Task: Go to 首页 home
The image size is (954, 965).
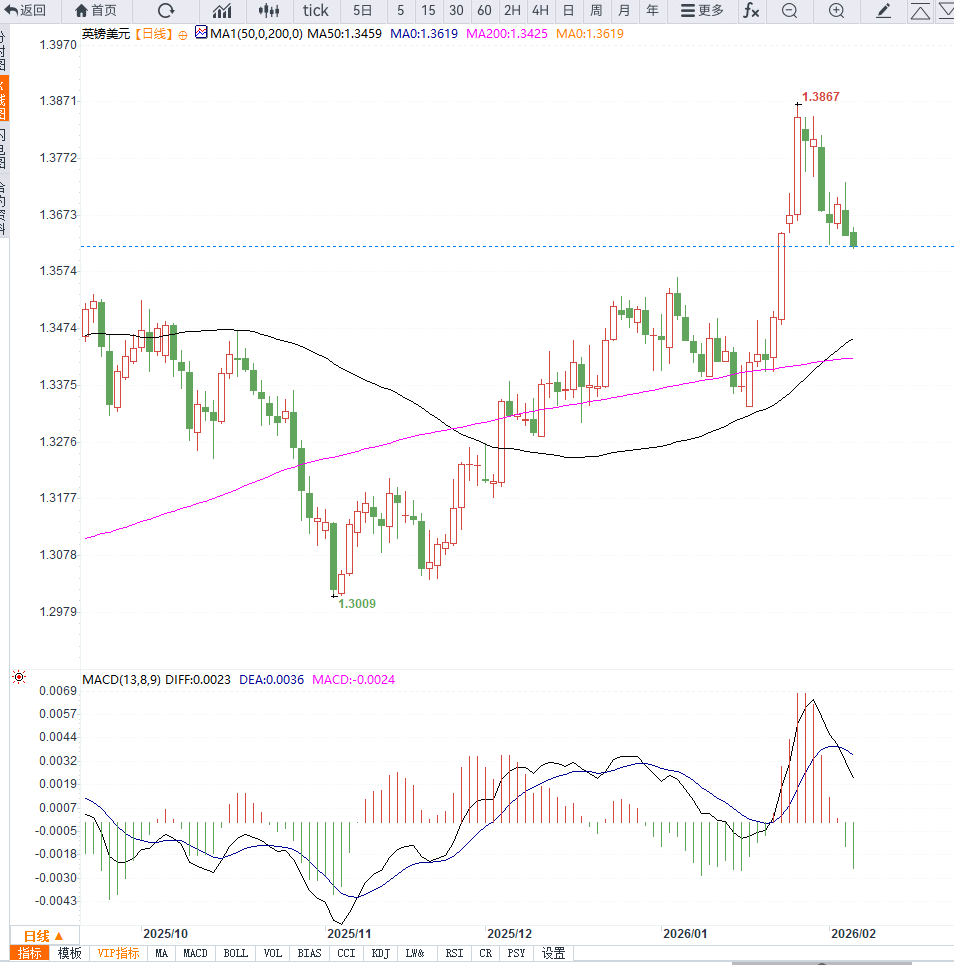Action: (x=95, y=10)
